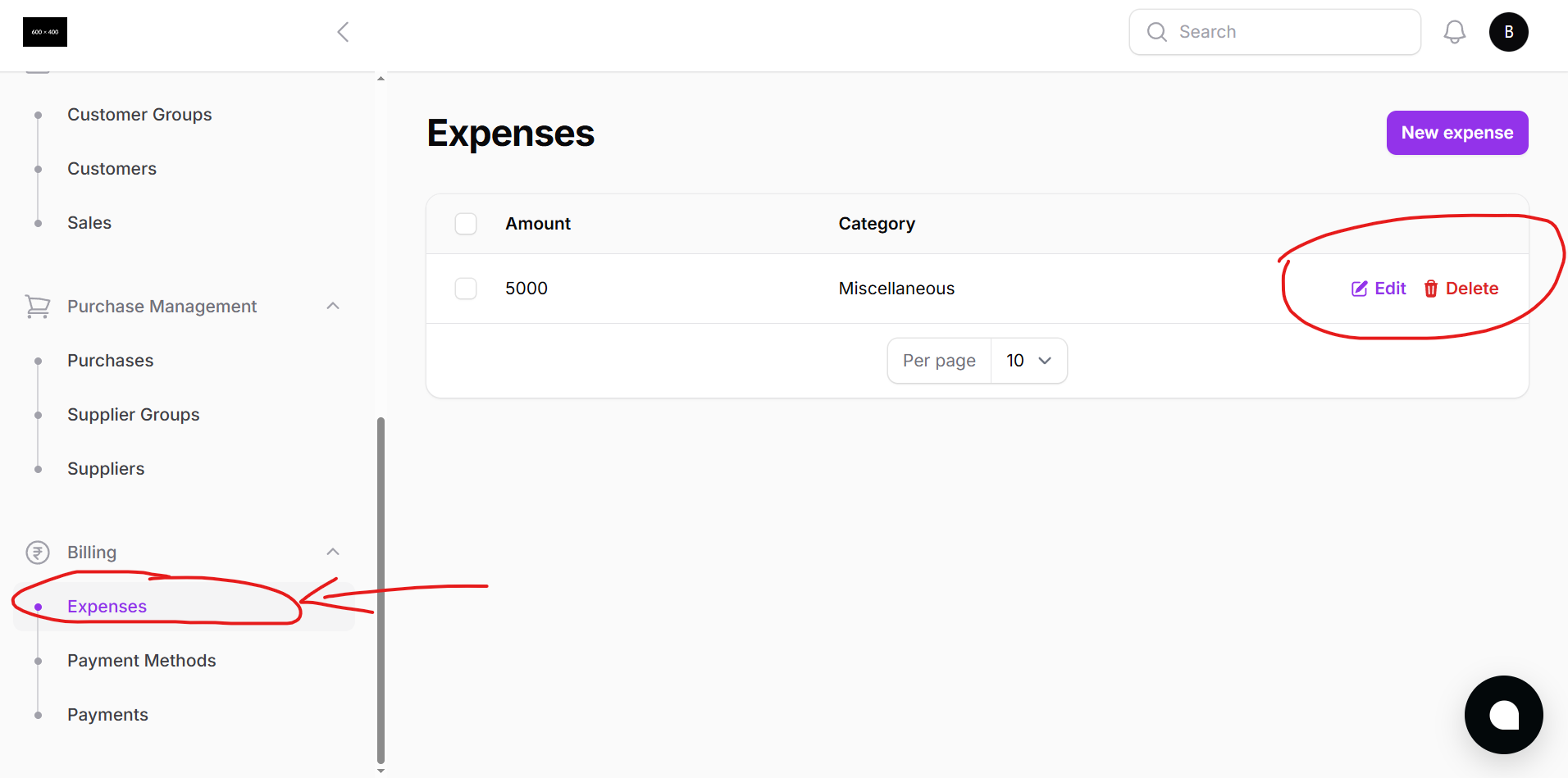Check the checkbox for the 5000 expense row
Image resolution: width=1568 pixels, height=778 pixels.
pos(465,288)
